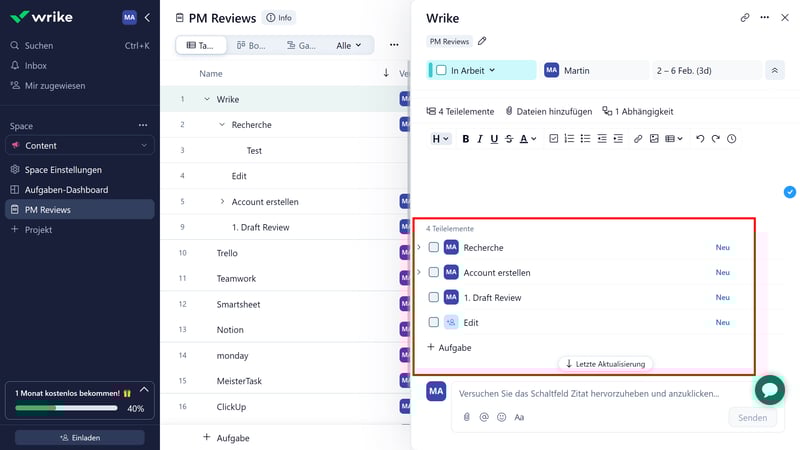Open the Content space dropdown
Viewport: 800px width, 450px height.
[80, 145]
